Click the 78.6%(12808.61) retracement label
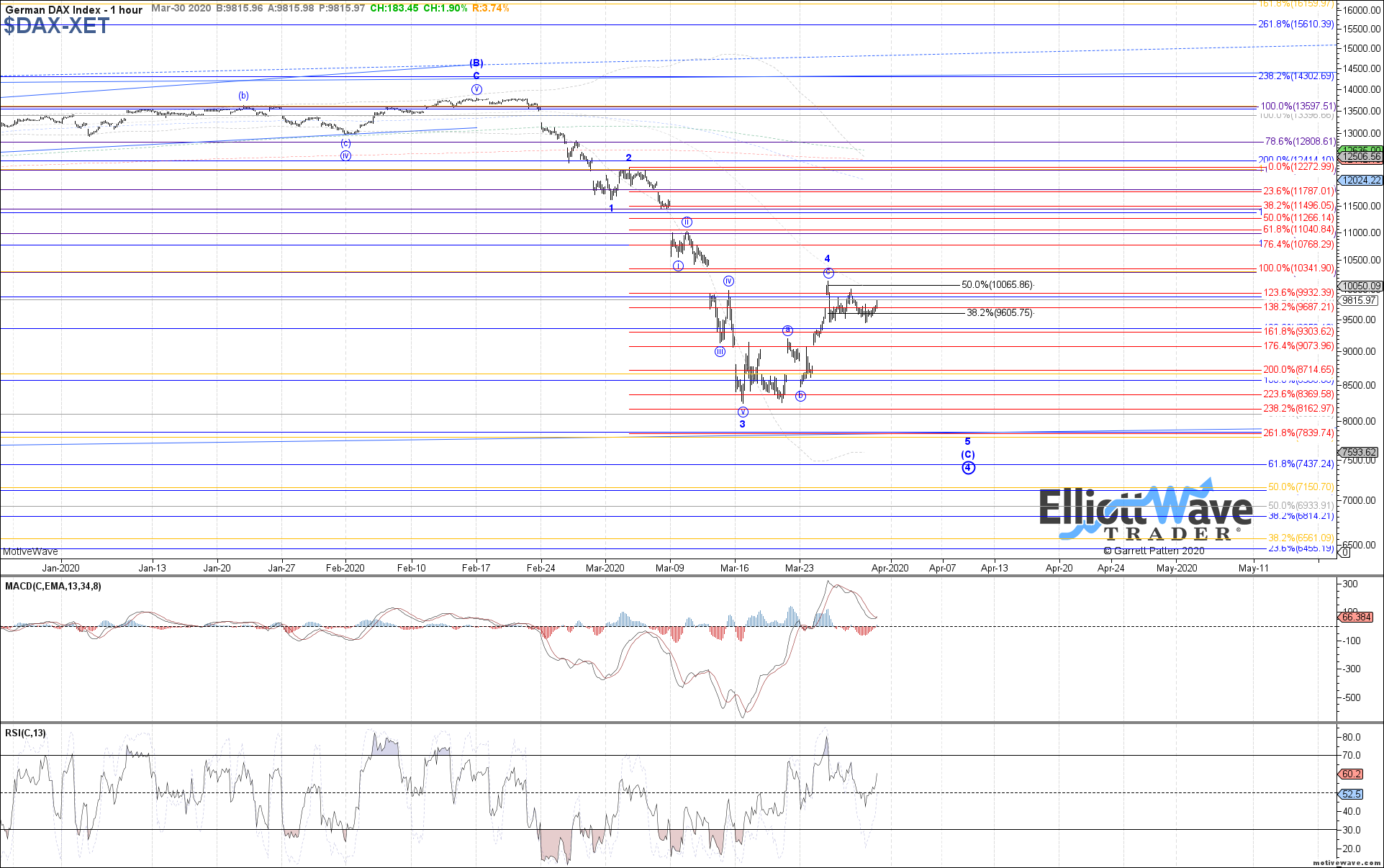Screen dimensions: 1384x868 click(1300, 142)
